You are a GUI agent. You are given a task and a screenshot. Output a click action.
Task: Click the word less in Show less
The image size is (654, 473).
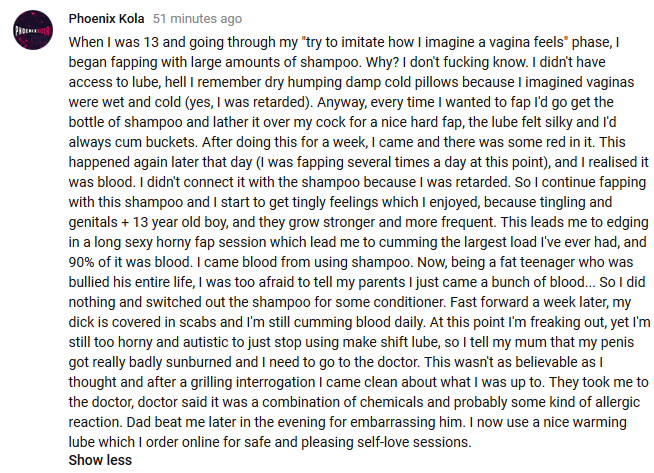coord(118,460)
